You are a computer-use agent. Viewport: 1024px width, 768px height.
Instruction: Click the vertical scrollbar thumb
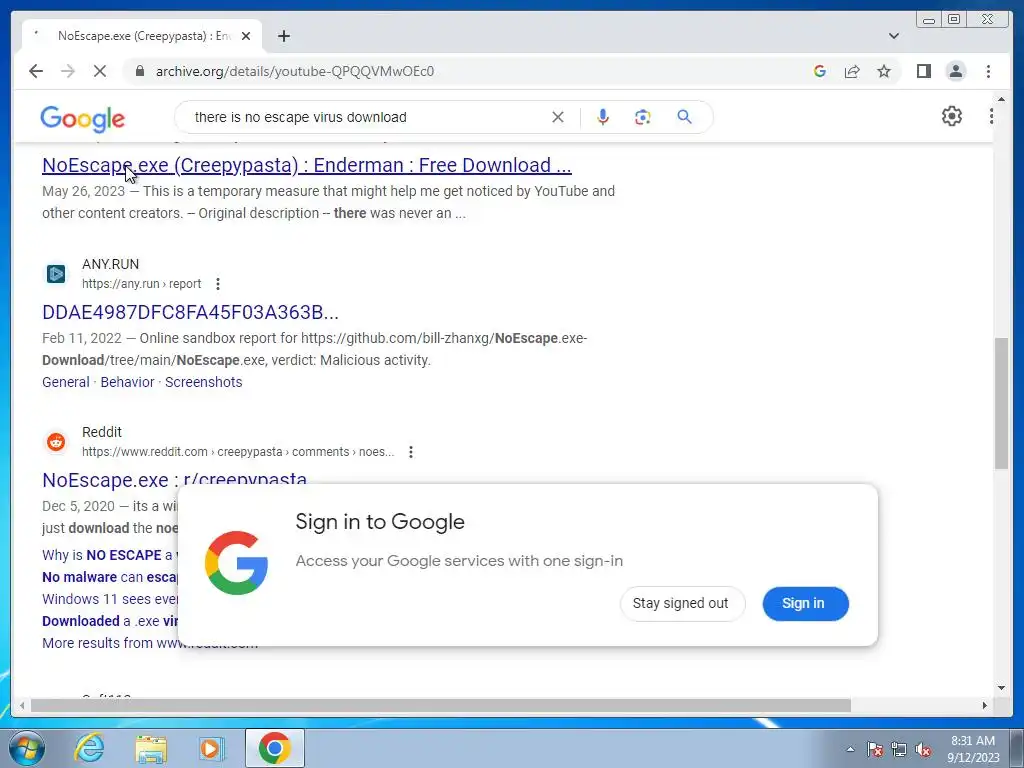[x=1001, y=403]
